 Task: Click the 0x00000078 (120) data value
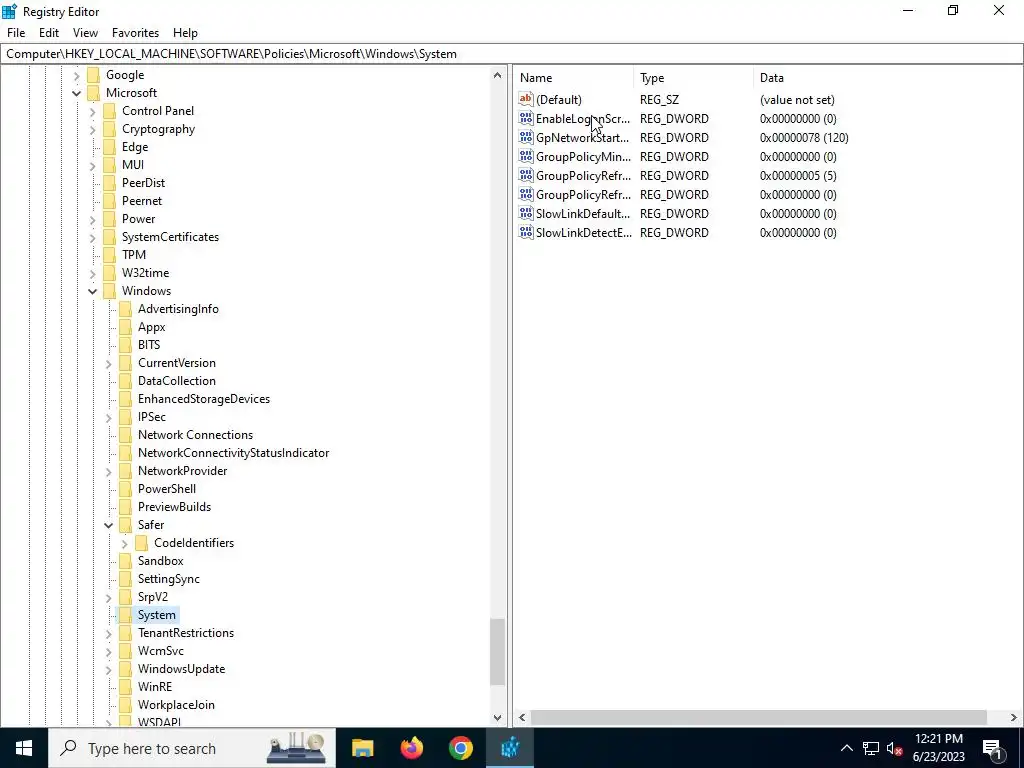pyautogui.click(x=804, y=138)
